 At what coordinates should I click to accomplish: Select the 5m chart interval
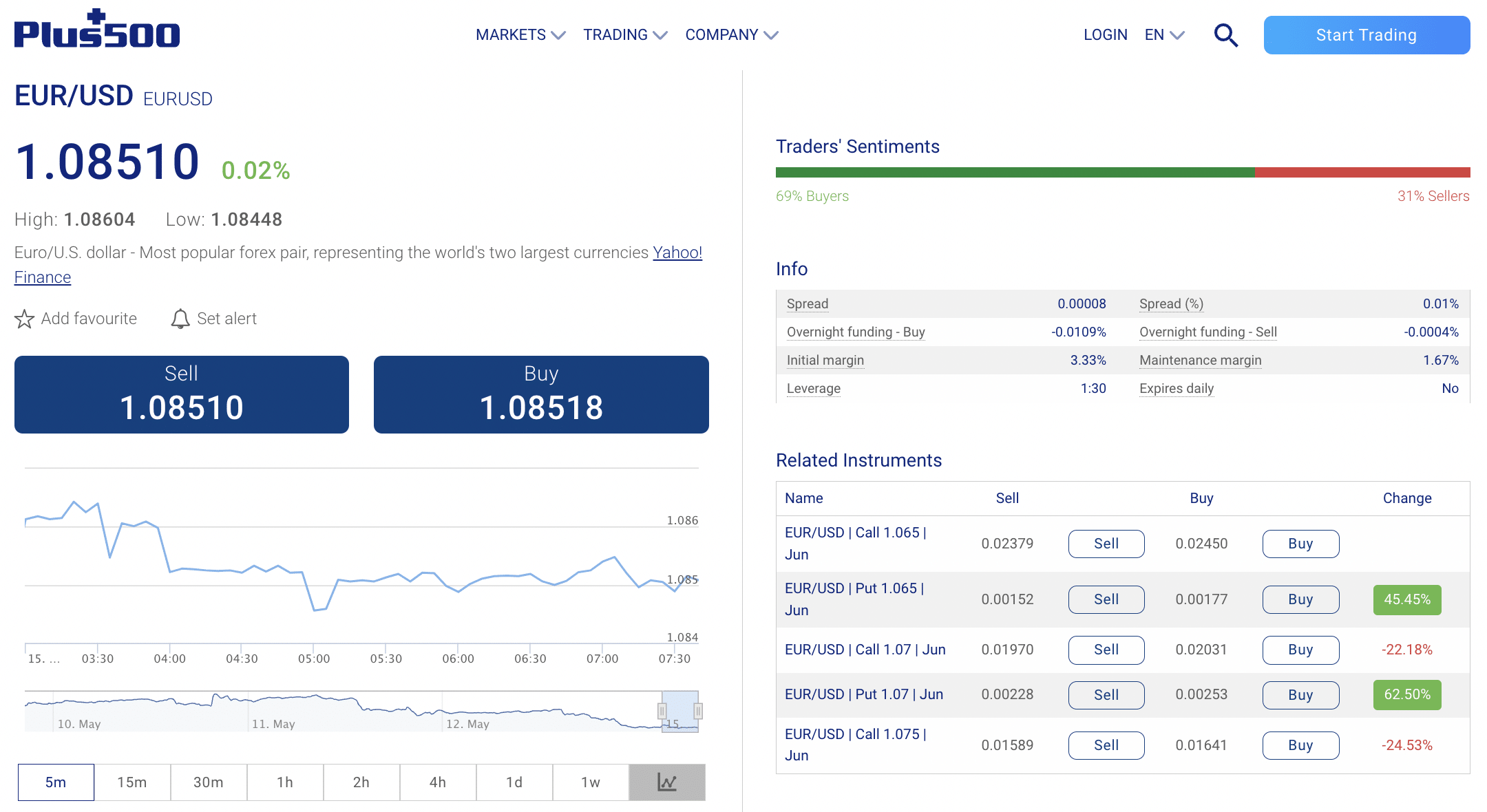coord(56,782)
